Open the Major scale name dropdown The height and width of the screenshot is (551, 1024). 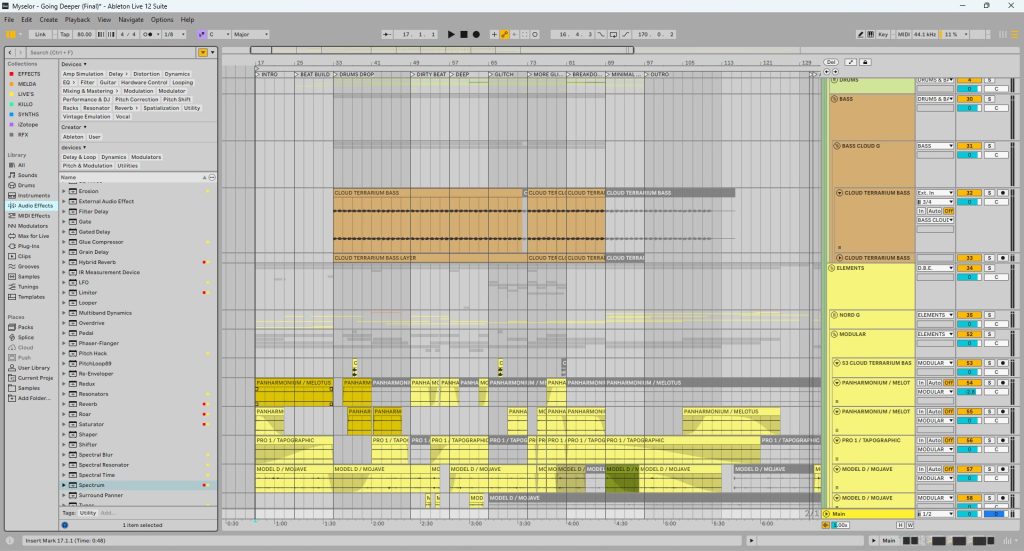250,34
